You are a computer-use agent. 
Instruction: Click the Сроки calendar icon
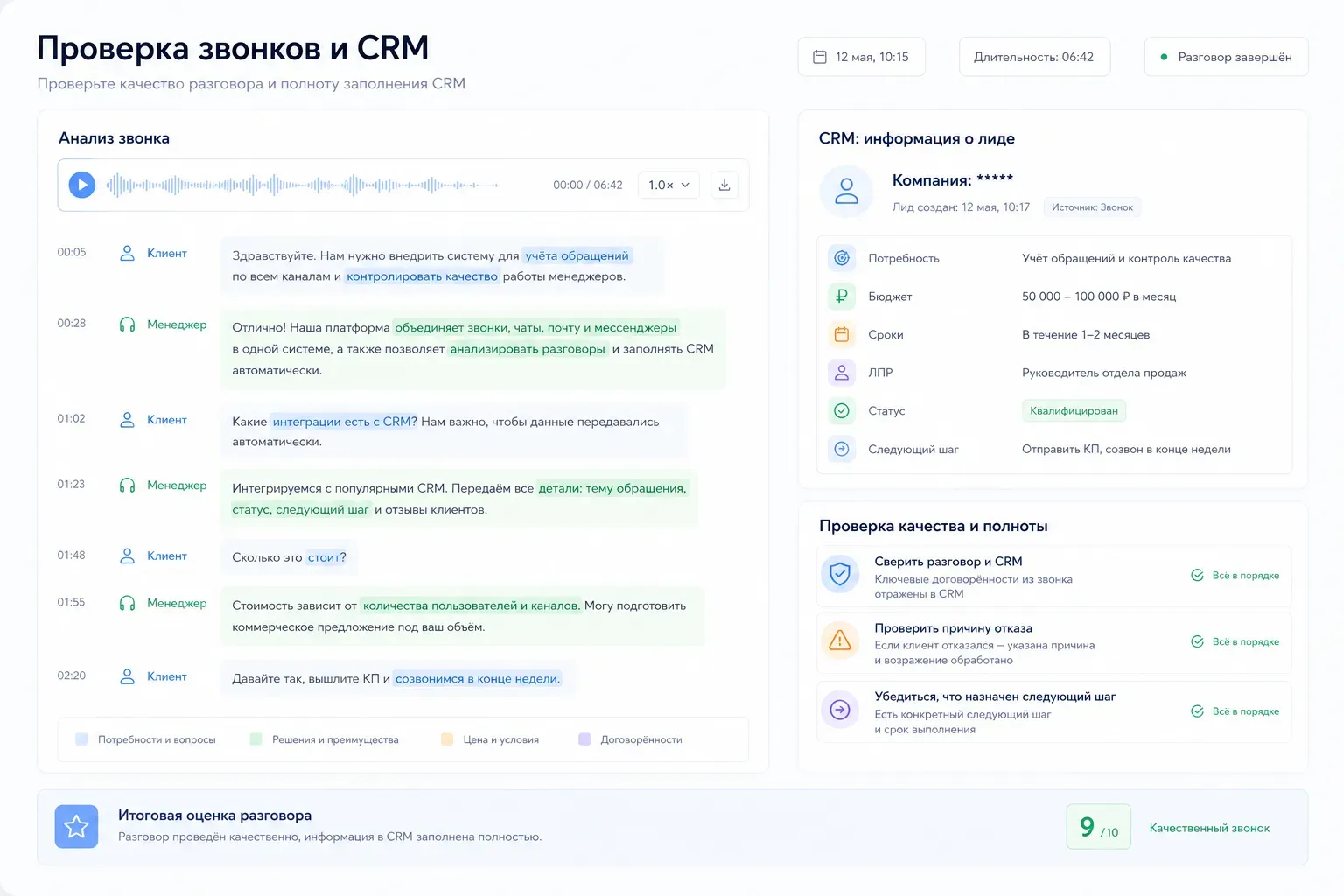click(842, 334)
